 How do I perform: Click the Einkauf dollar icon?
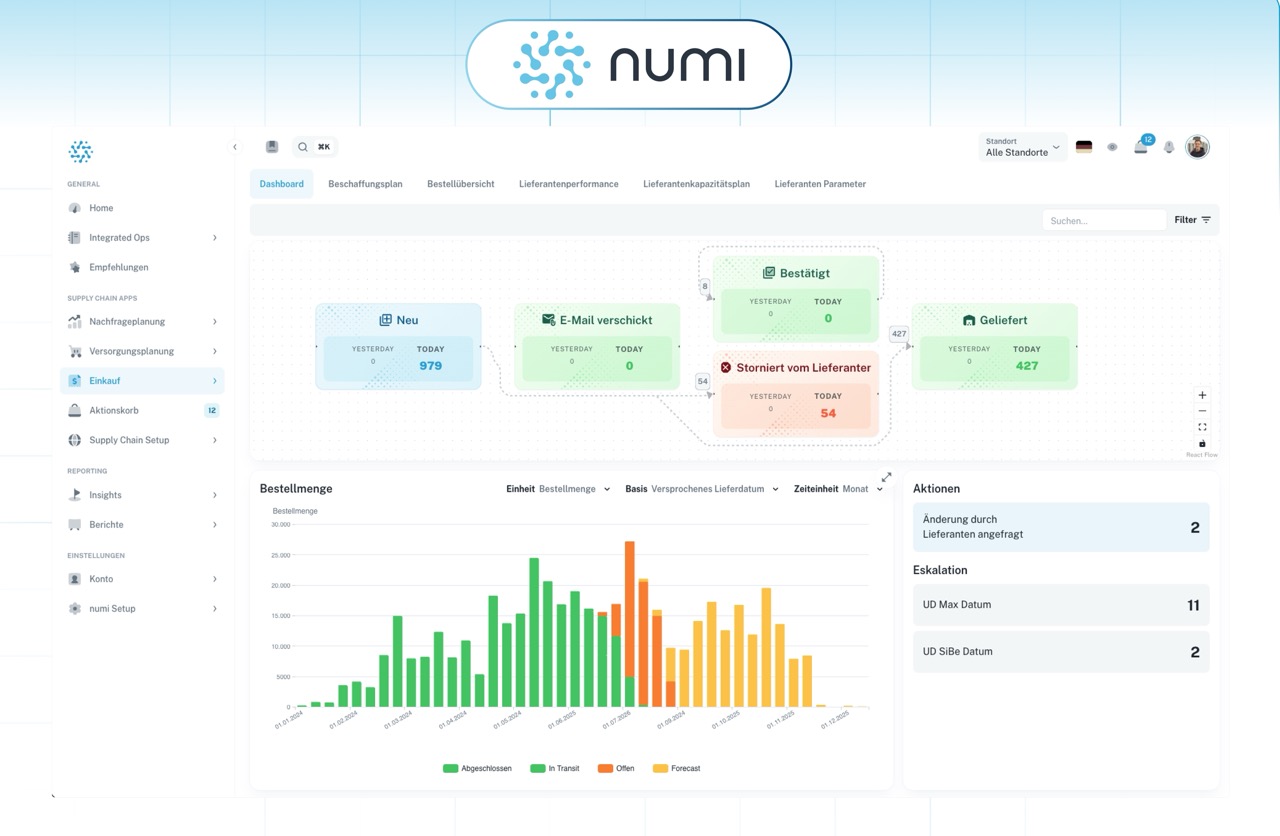click(x=74, y=381)
